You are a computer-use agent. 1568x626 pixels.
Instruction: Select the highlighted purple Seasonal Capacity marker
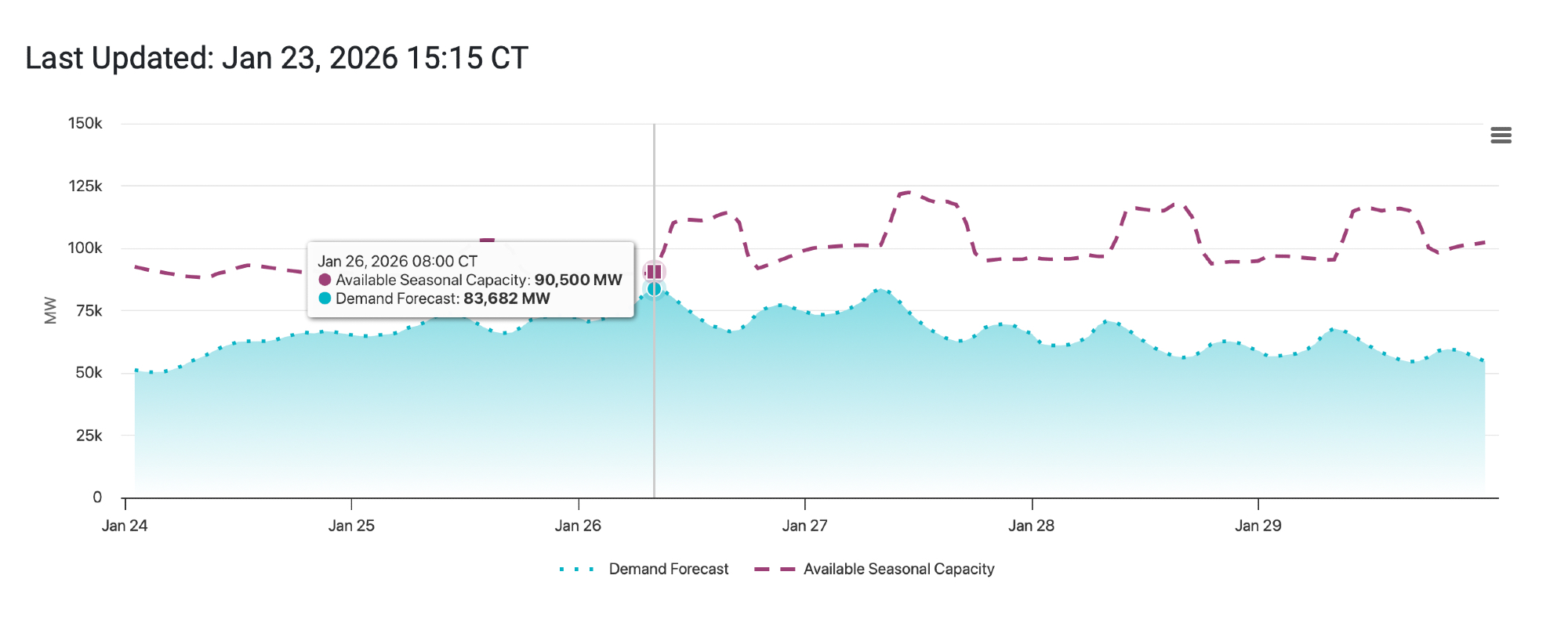[654, 272]
